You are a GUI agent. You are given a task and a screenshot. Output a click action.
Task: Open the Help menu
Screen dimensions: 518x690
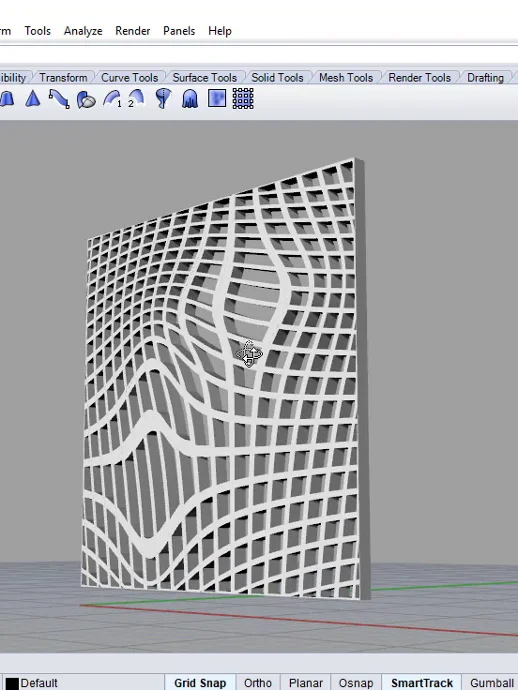(x=220, y=31)
